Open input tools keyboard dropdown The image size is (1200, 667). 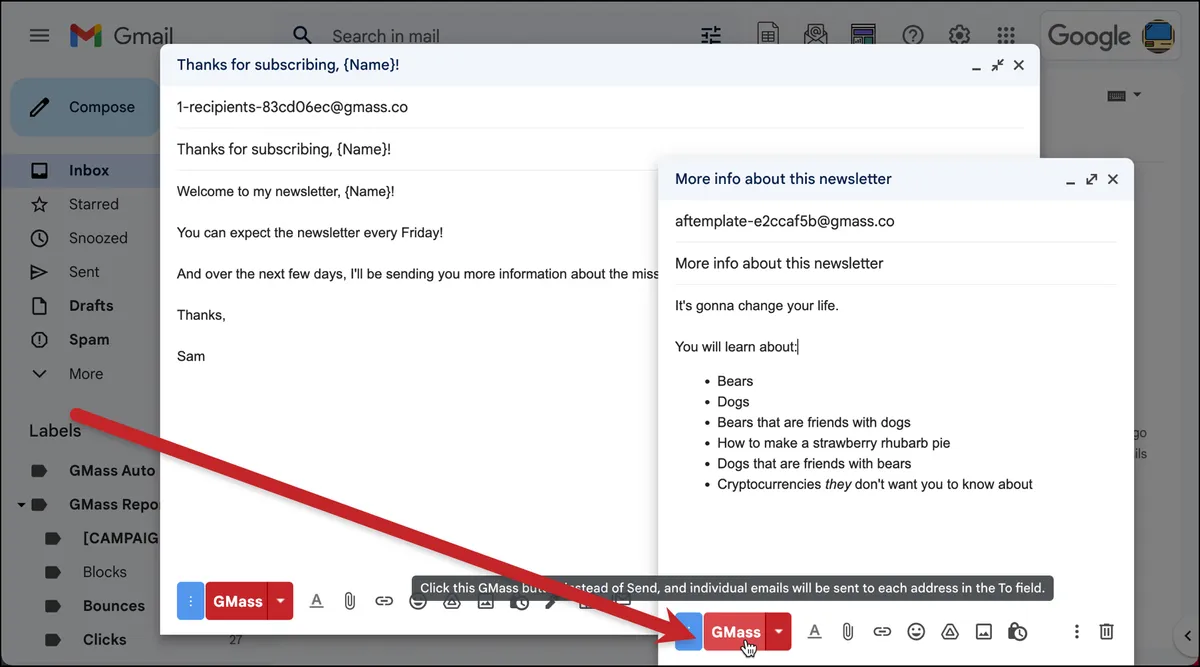tap(1124, 95)
